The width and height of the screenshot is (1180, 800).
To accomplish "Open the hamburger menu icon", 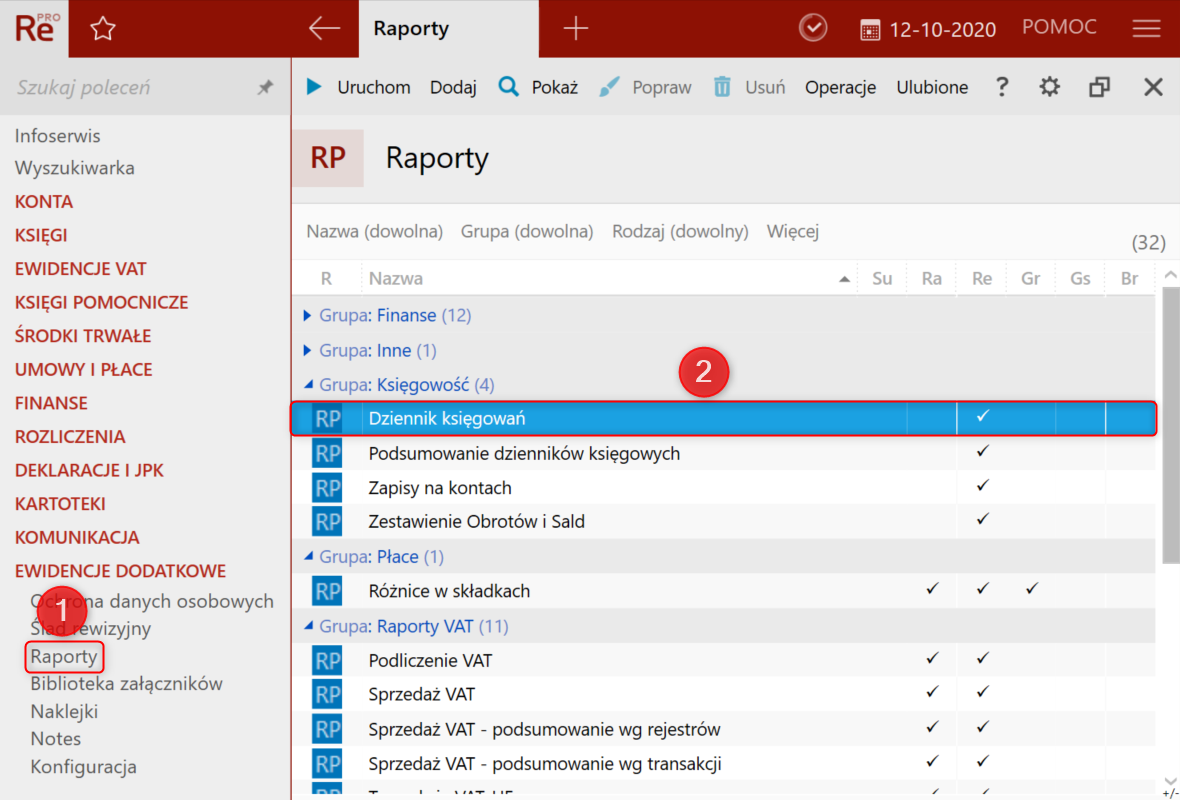I will click(x=1146, y=29).
